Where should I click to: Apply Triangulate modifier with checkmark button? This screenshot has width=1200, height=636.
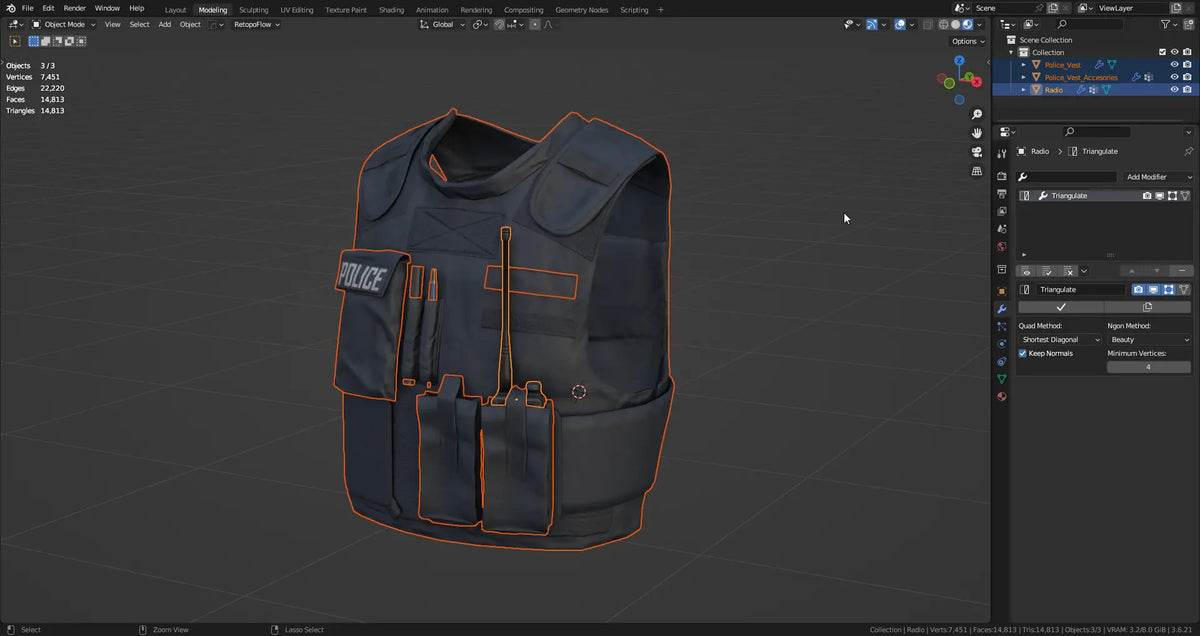tap(1060, 307)
